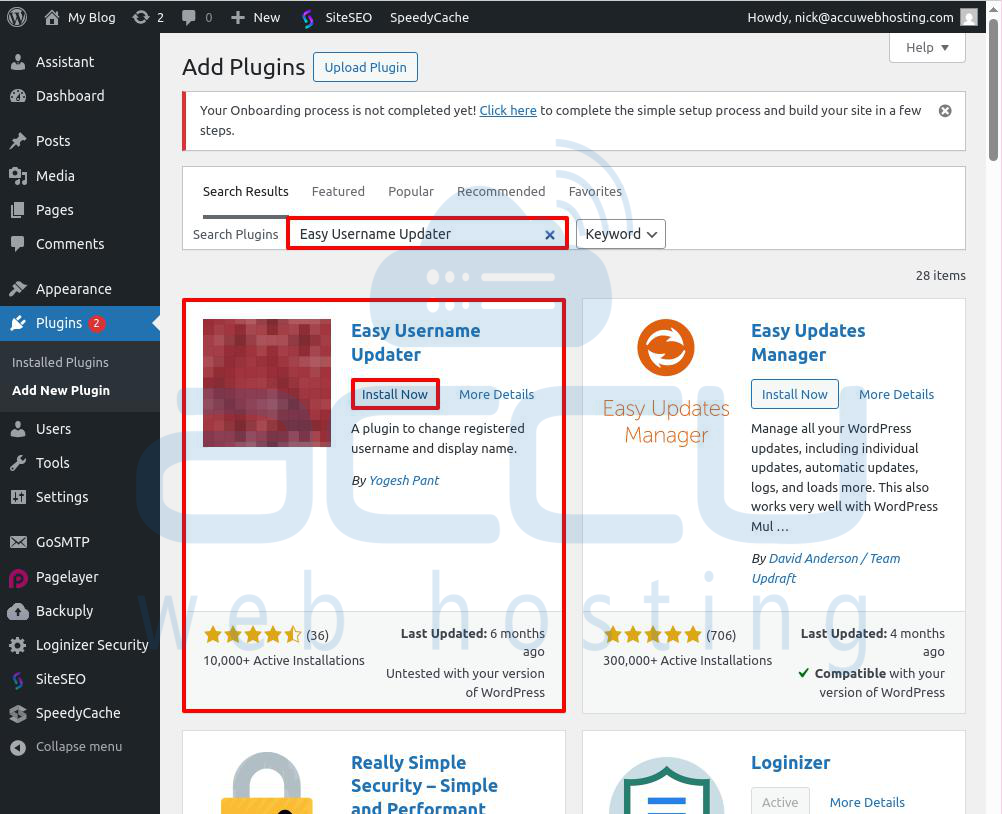Open My Blog home icon
This screenshot has width=1002, height=814.
[x=52, y=17]
